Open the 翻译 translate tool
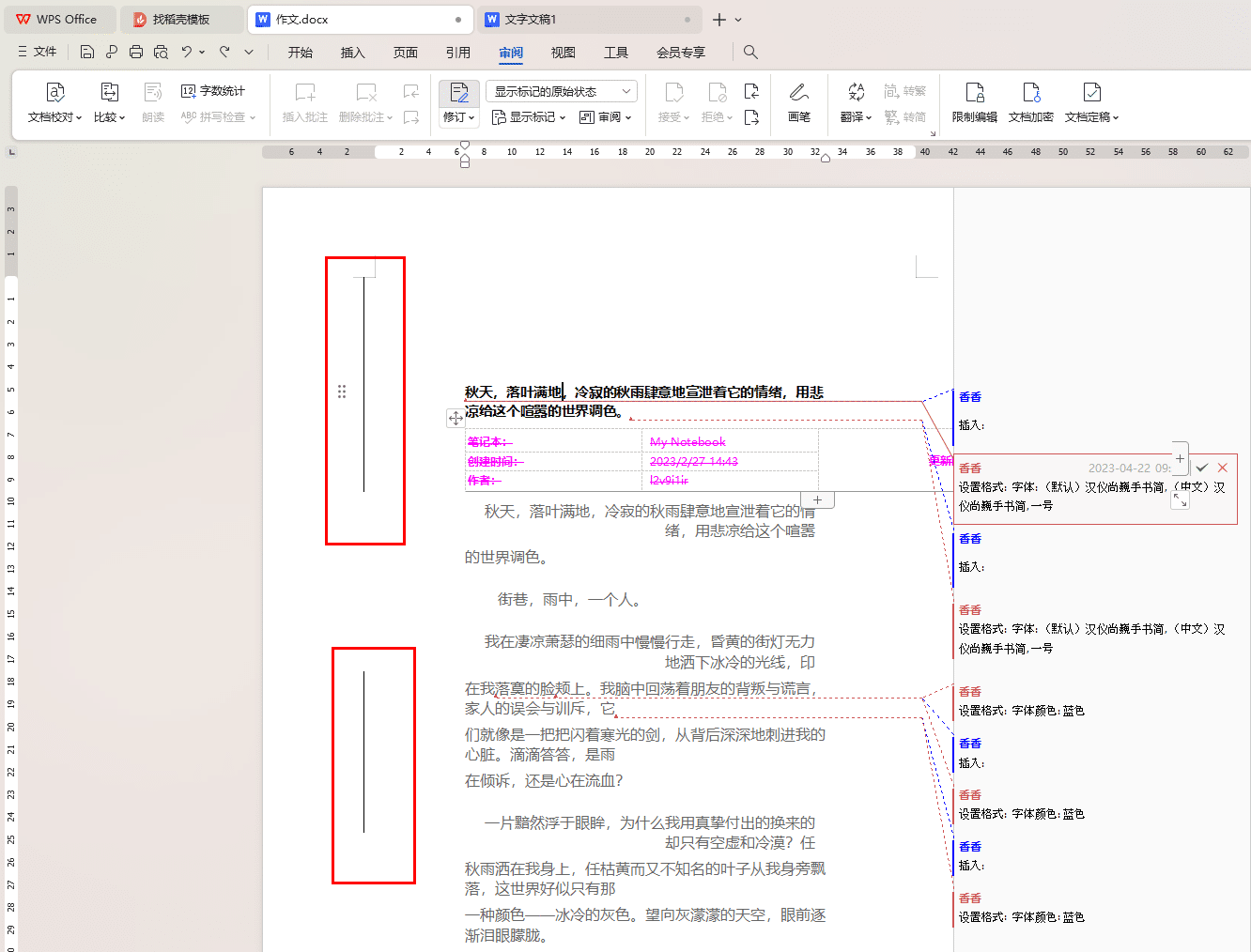 tap(855, 101)
